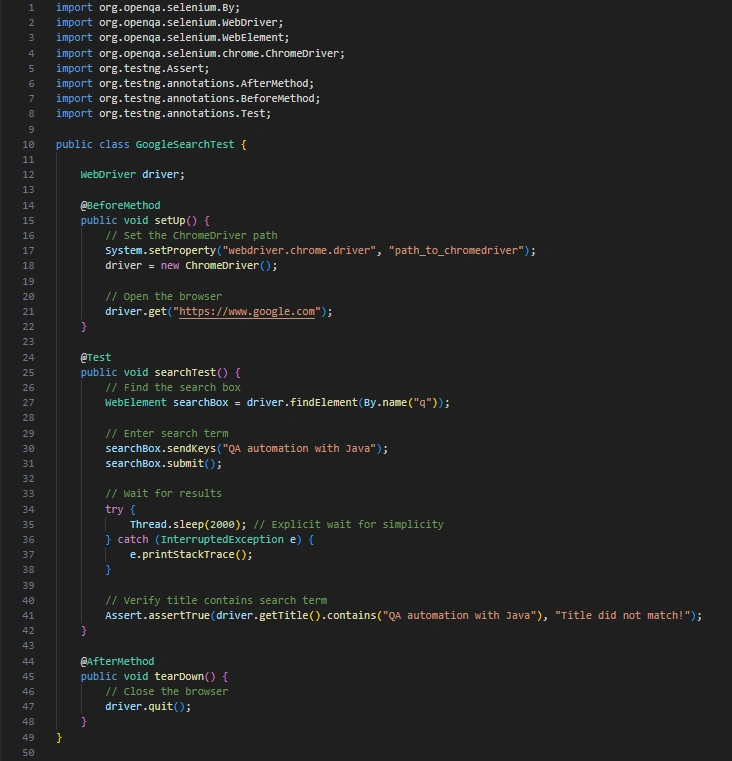Screen dimensions: 732x761
Task: Click 'By.name' on line 27
Action: [385, 403]
